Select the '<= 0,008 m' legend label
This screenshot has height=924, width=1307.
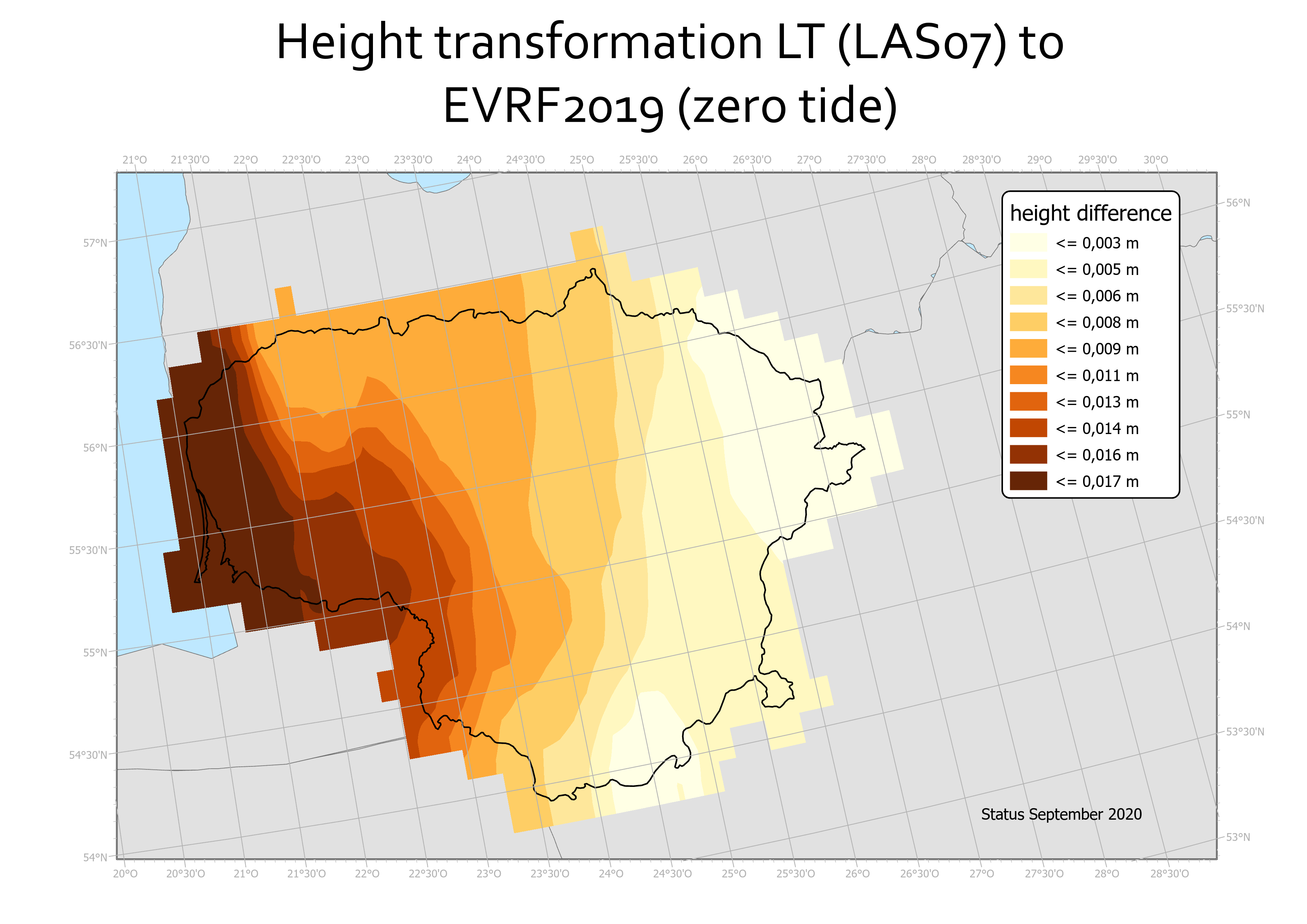click(x=1097, y=322)
